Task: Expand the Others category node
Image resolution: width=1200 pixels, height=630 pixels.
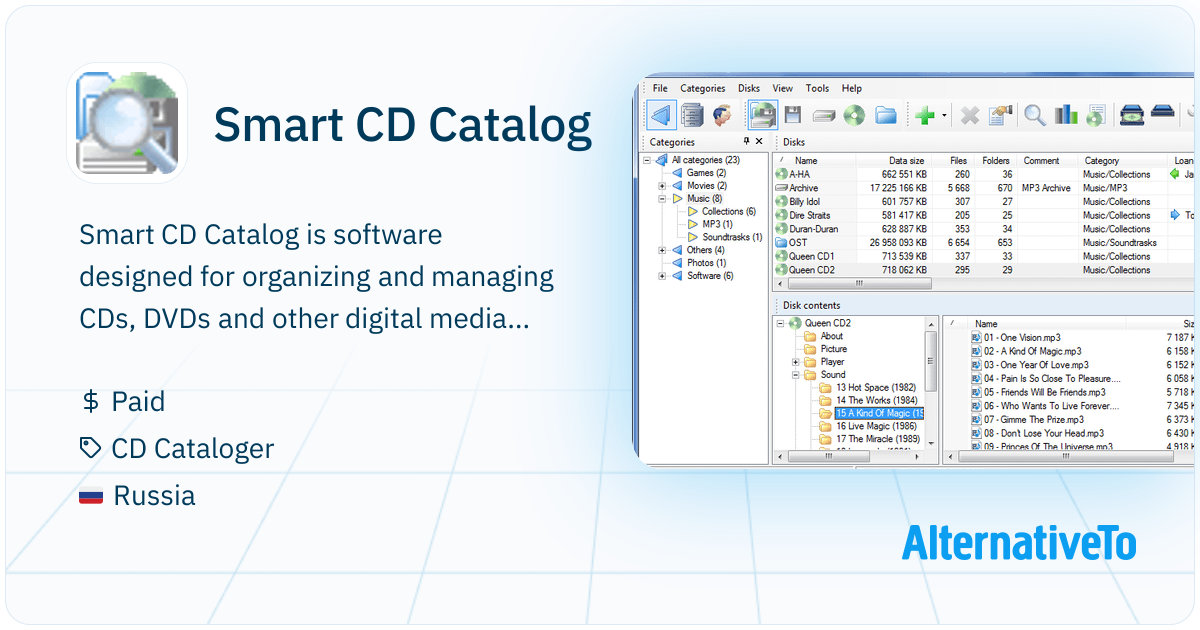Action: point(662,250)
